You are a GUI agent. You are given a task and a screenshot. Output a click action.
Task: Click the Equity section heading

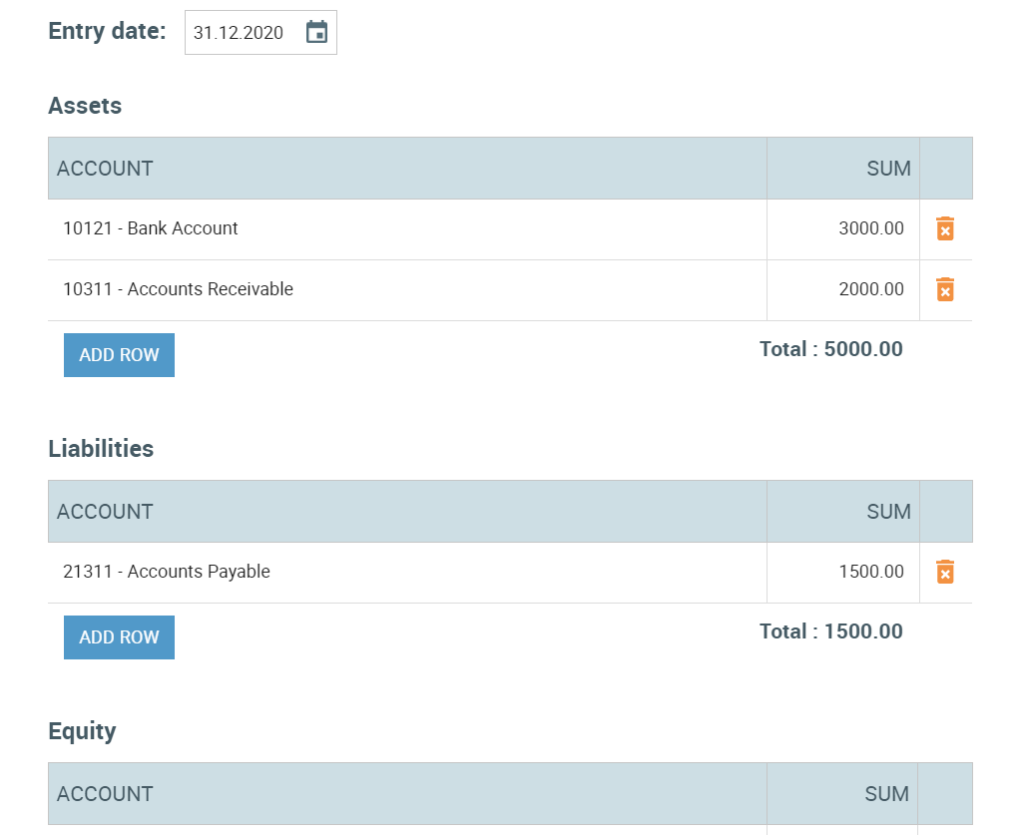[81, 731]
